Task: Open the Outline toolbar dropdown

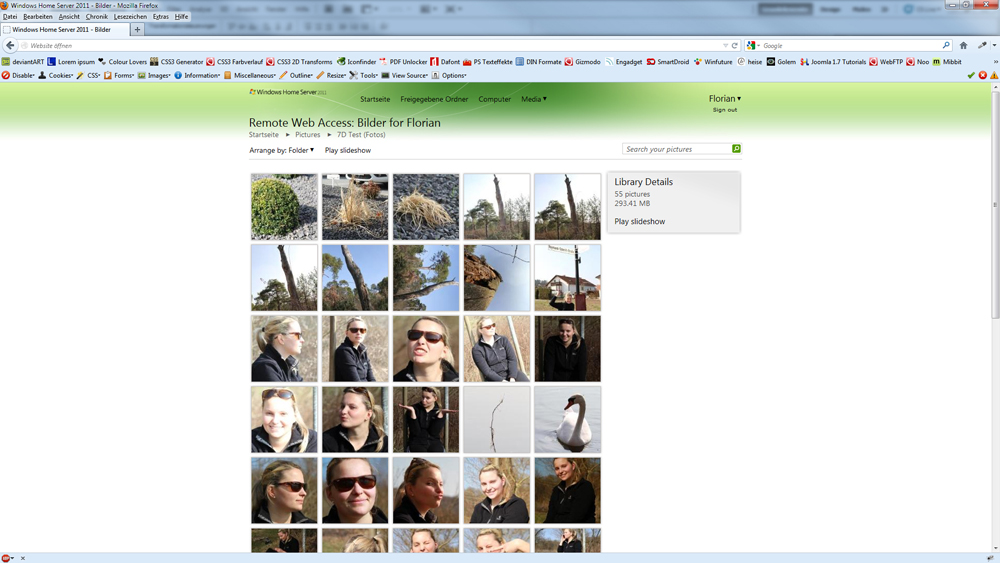Action: click(296, 75)
